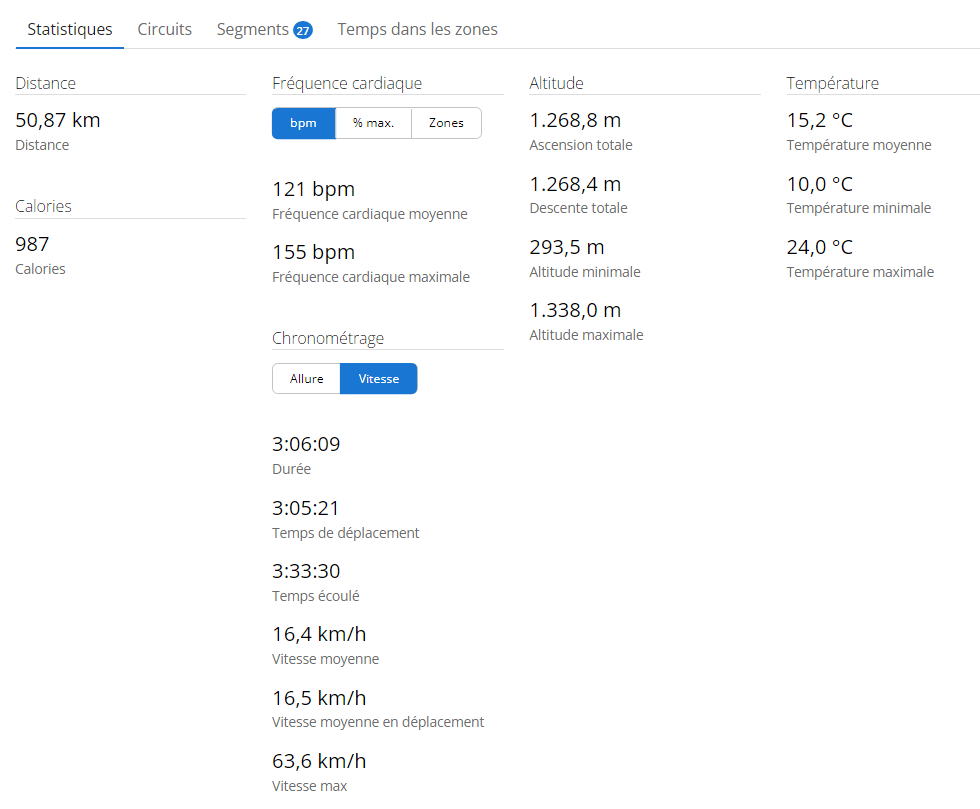The width and height of the screenshot is (980, 809).
Task: Click the 3:33:30 elapsed time value
Action: click(x=306, y=571)
